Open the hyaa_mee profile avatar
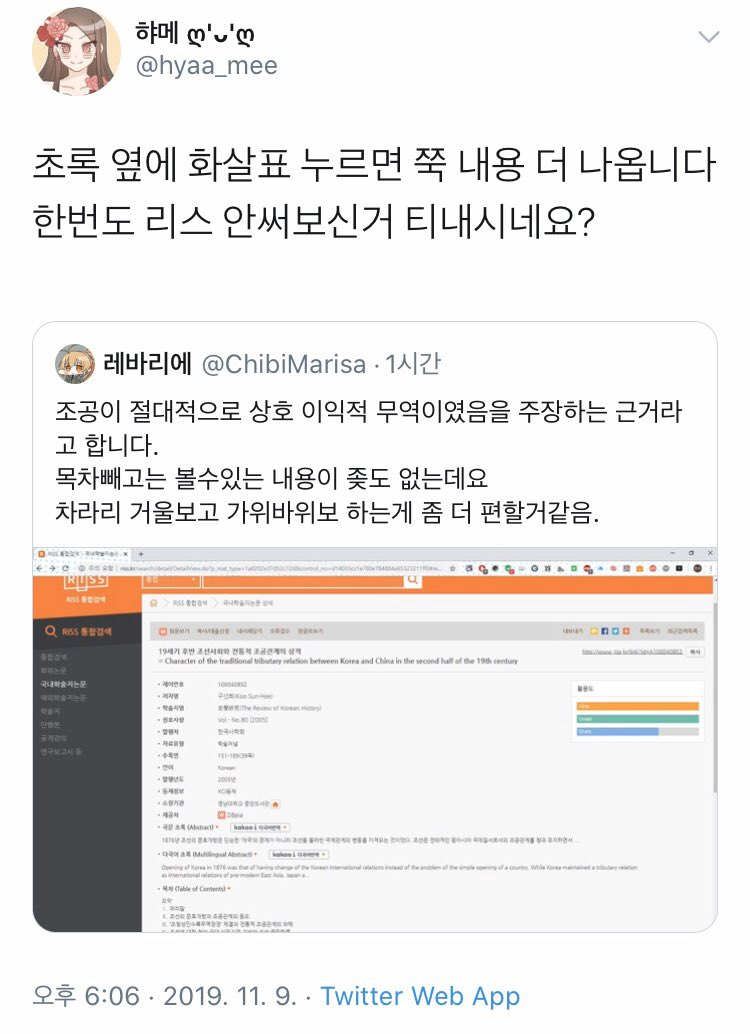 pos(77,51)
